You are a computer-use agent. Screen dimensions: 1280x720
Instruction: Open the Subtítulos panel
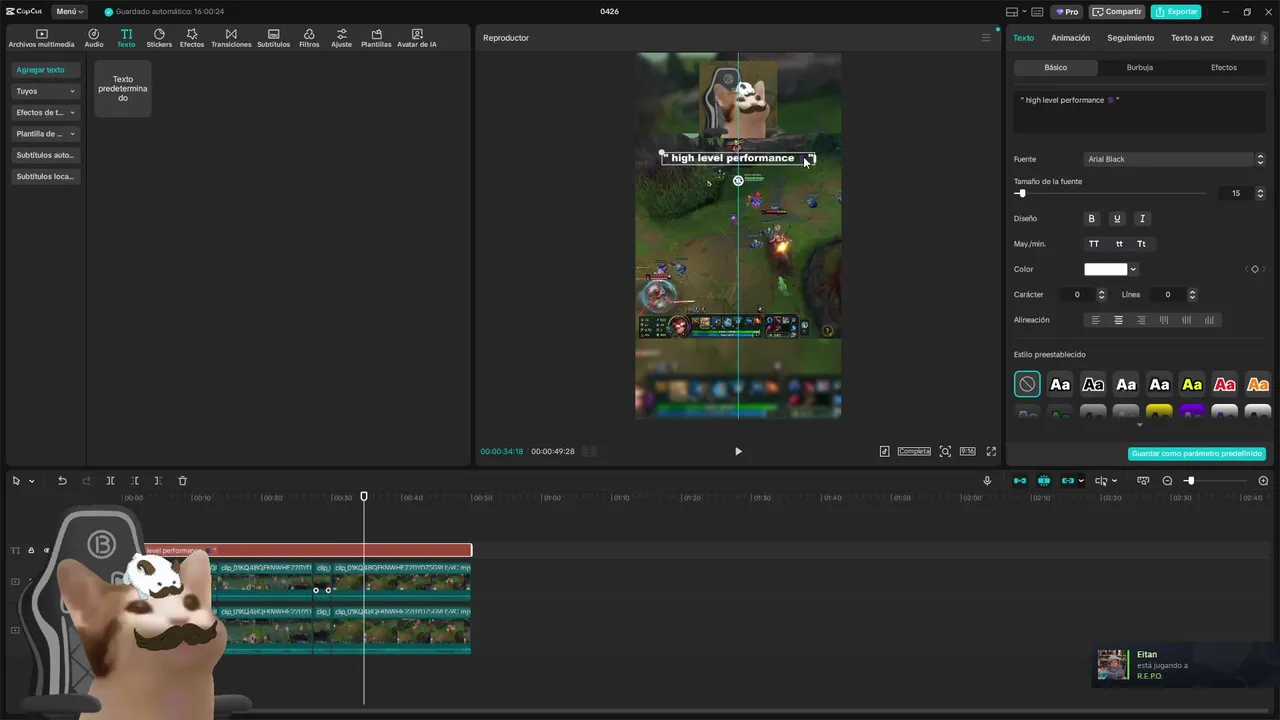click(x=274, y=39)
